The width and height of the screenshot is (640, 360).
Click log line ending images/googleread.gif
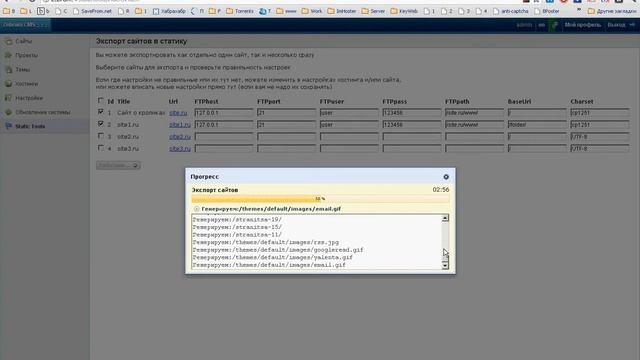click(x=278, y=250)
